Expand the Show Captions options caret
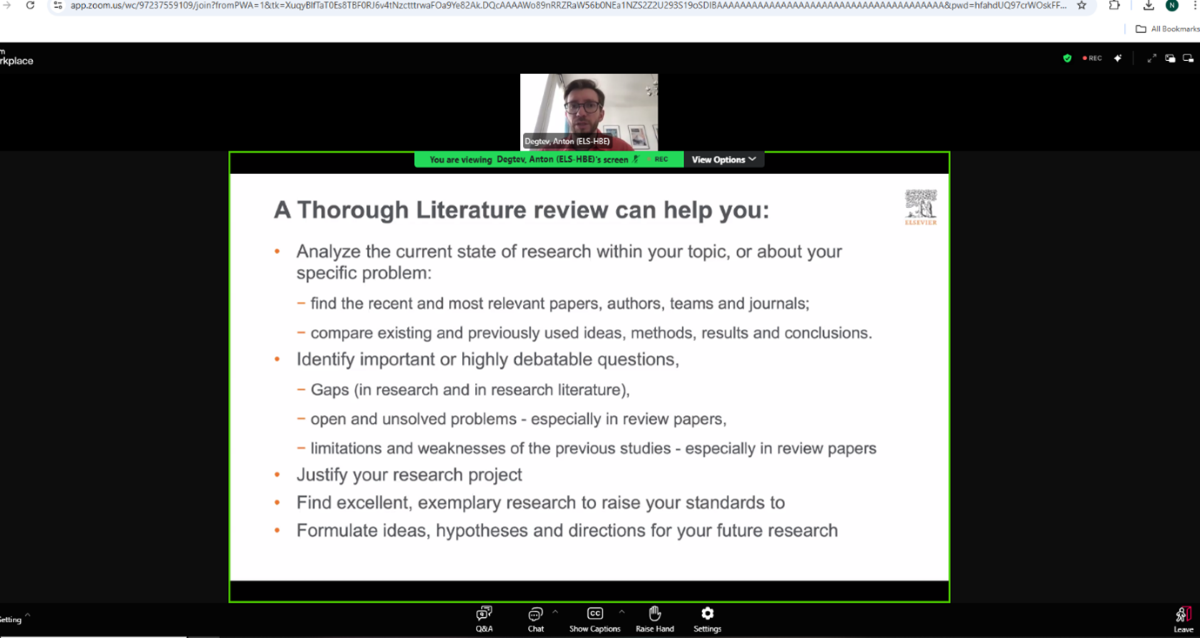 pos(621,611)
